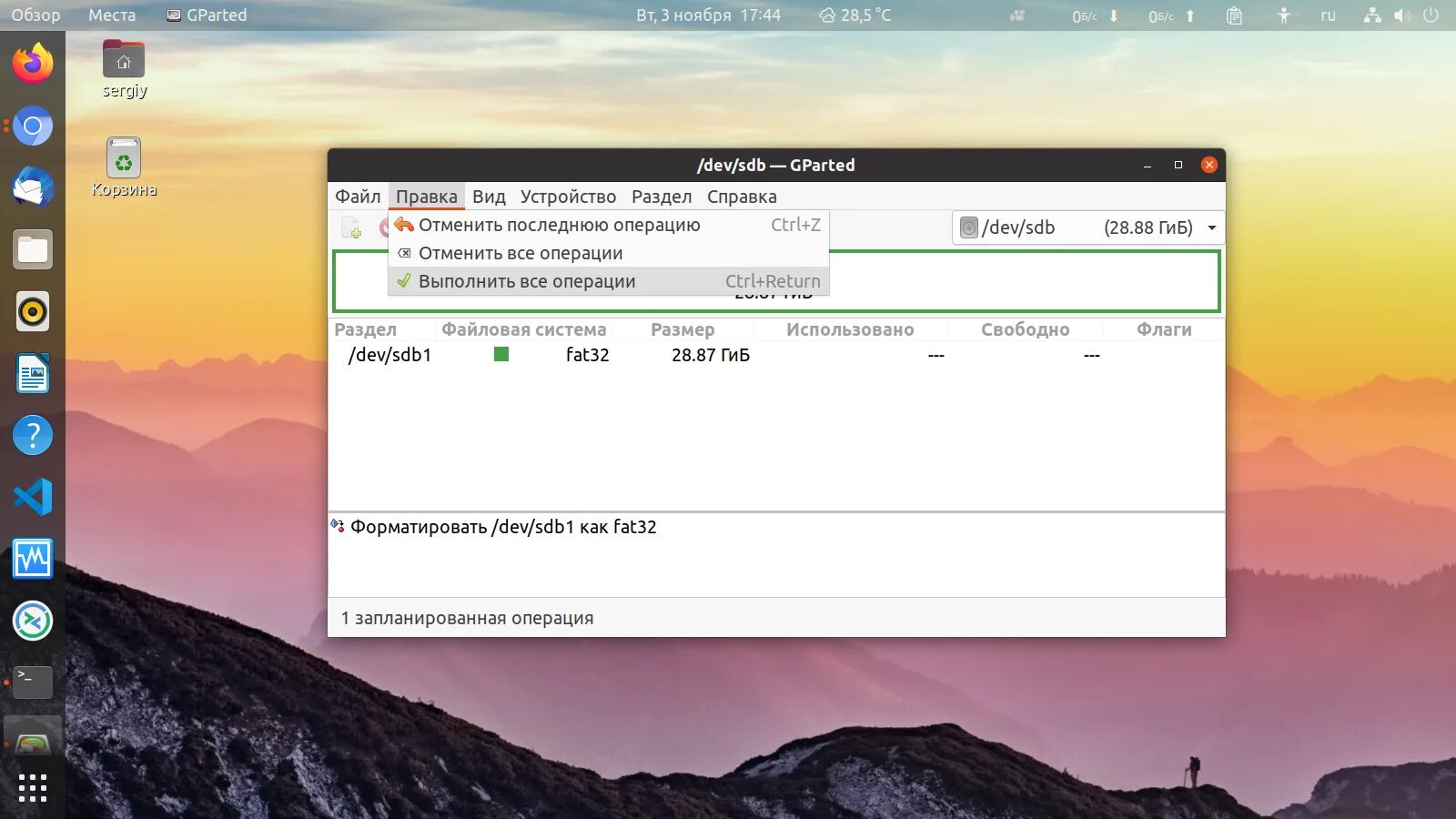
Task: Open the clock and calendar in top bar
Action: pyautogui.click(x=708, y=15)
